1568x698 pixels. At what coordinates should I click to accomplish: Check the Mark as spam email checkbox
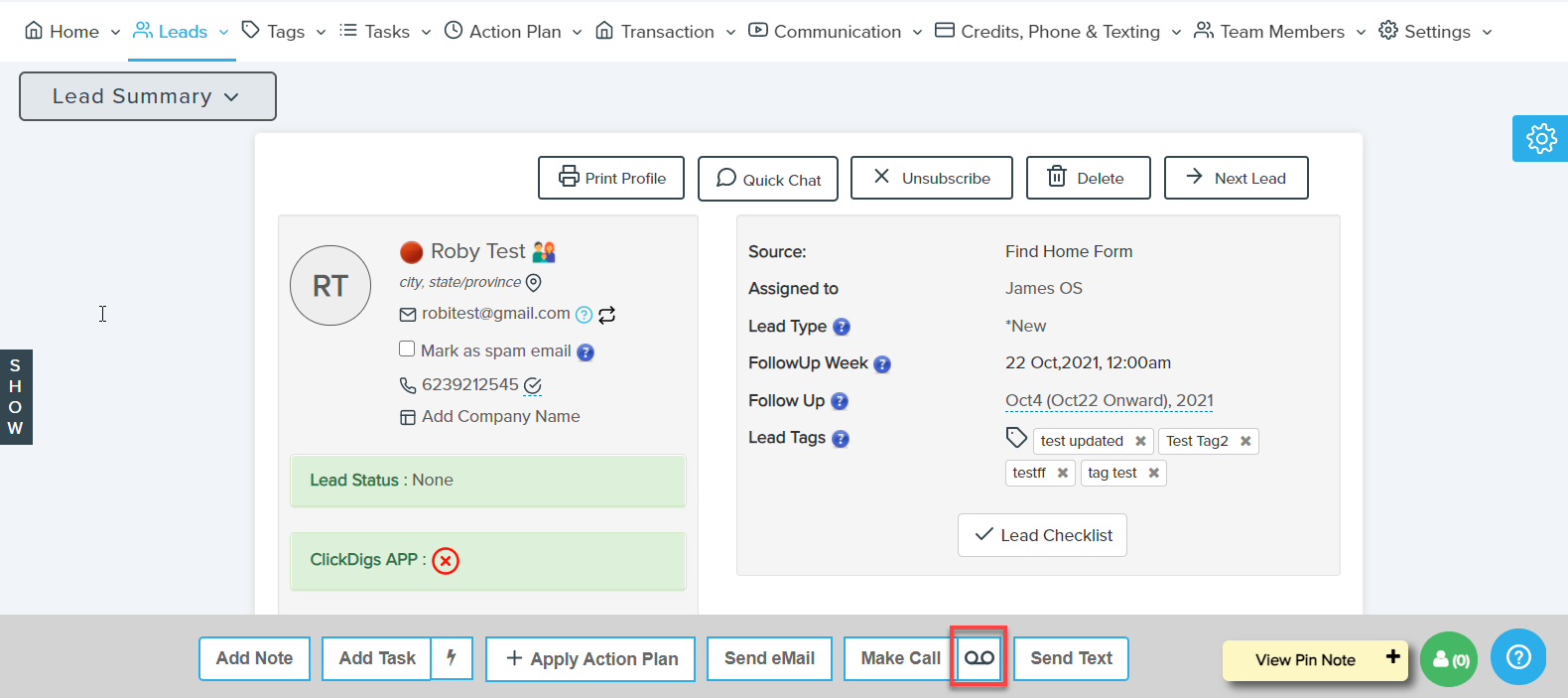pos(407,349)
